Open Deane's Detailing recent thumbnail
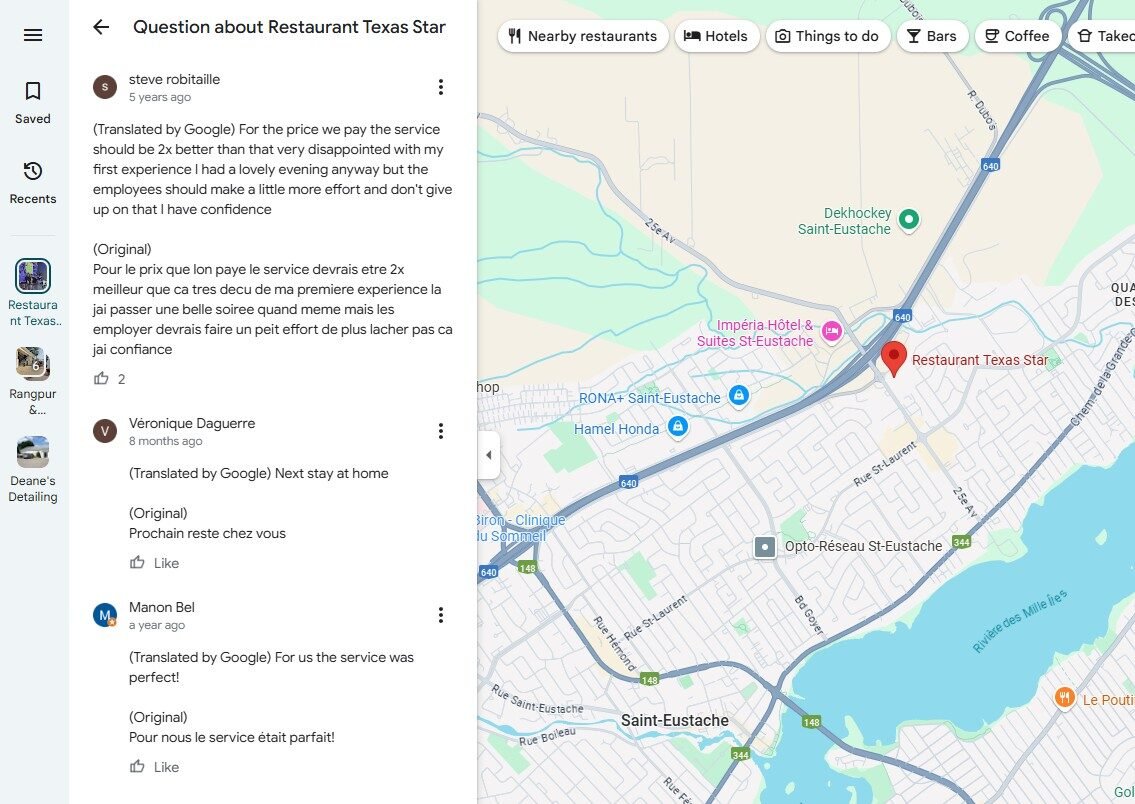1135x804 pixels. [33, 452]
